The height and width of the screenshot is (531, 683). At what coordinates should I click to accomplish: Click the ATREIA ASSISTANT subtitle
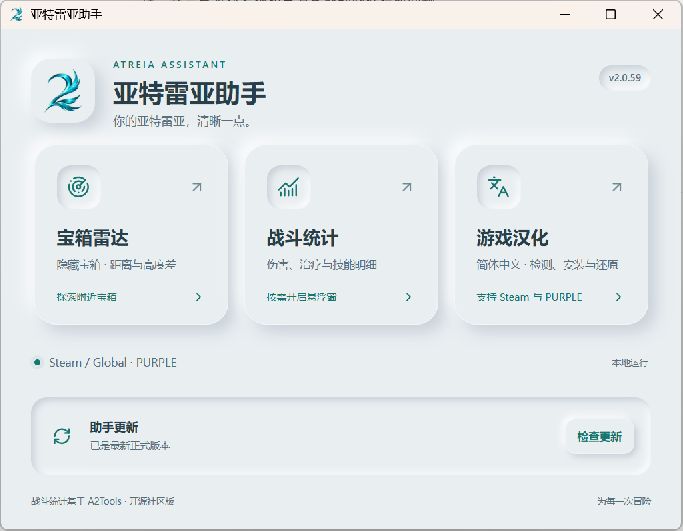tap(169, 64)
